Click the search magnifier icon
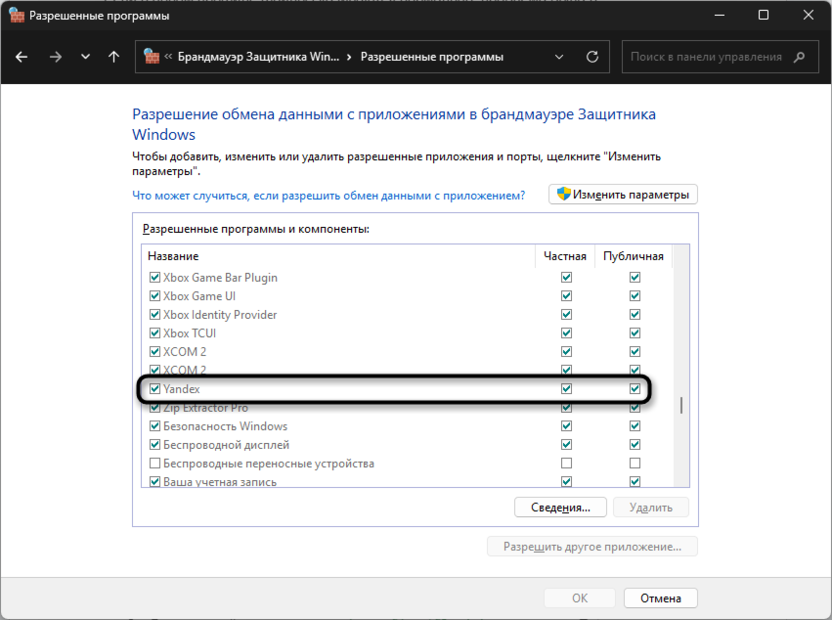 (x=799, y=57)
